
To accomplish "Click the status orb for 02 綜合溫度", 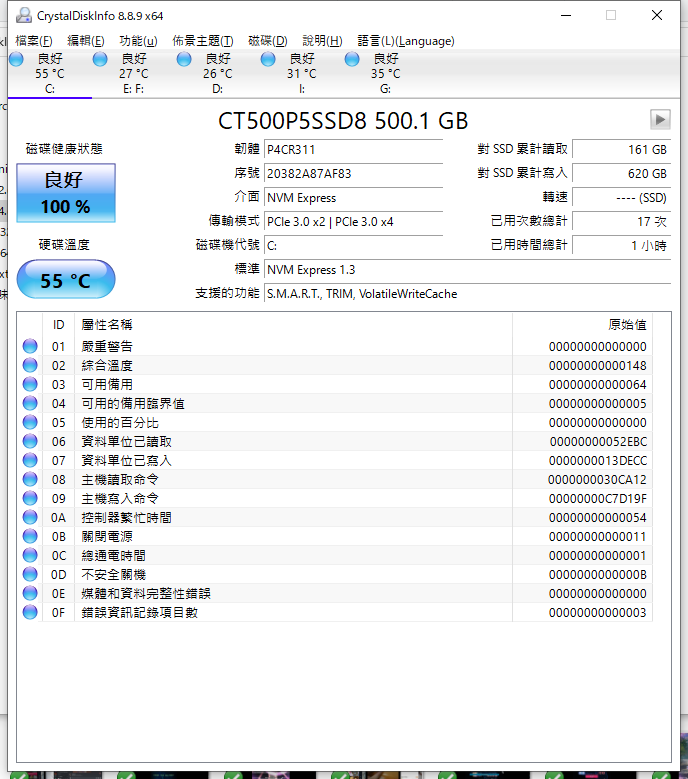I will [x=30, y=365].
